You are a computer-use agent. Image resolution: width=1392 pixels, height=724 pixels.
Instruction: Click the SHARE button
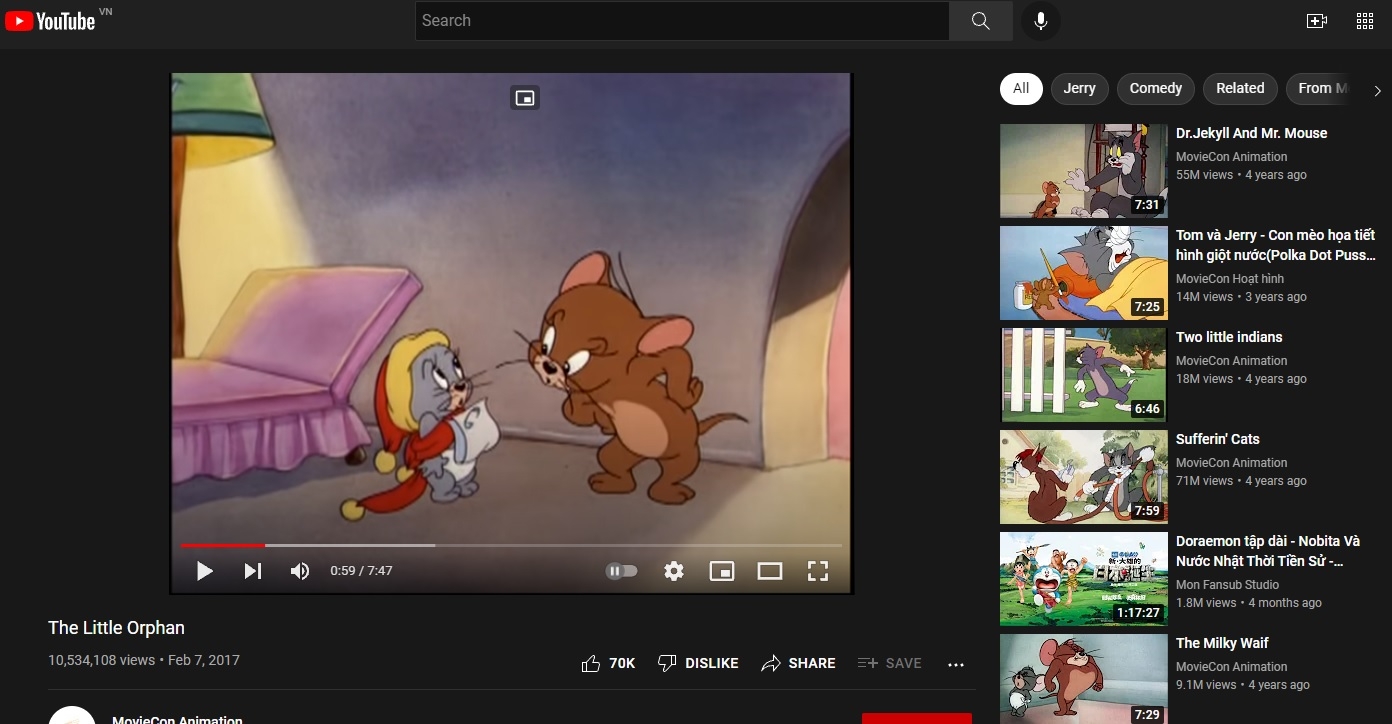tap(798, 663)
